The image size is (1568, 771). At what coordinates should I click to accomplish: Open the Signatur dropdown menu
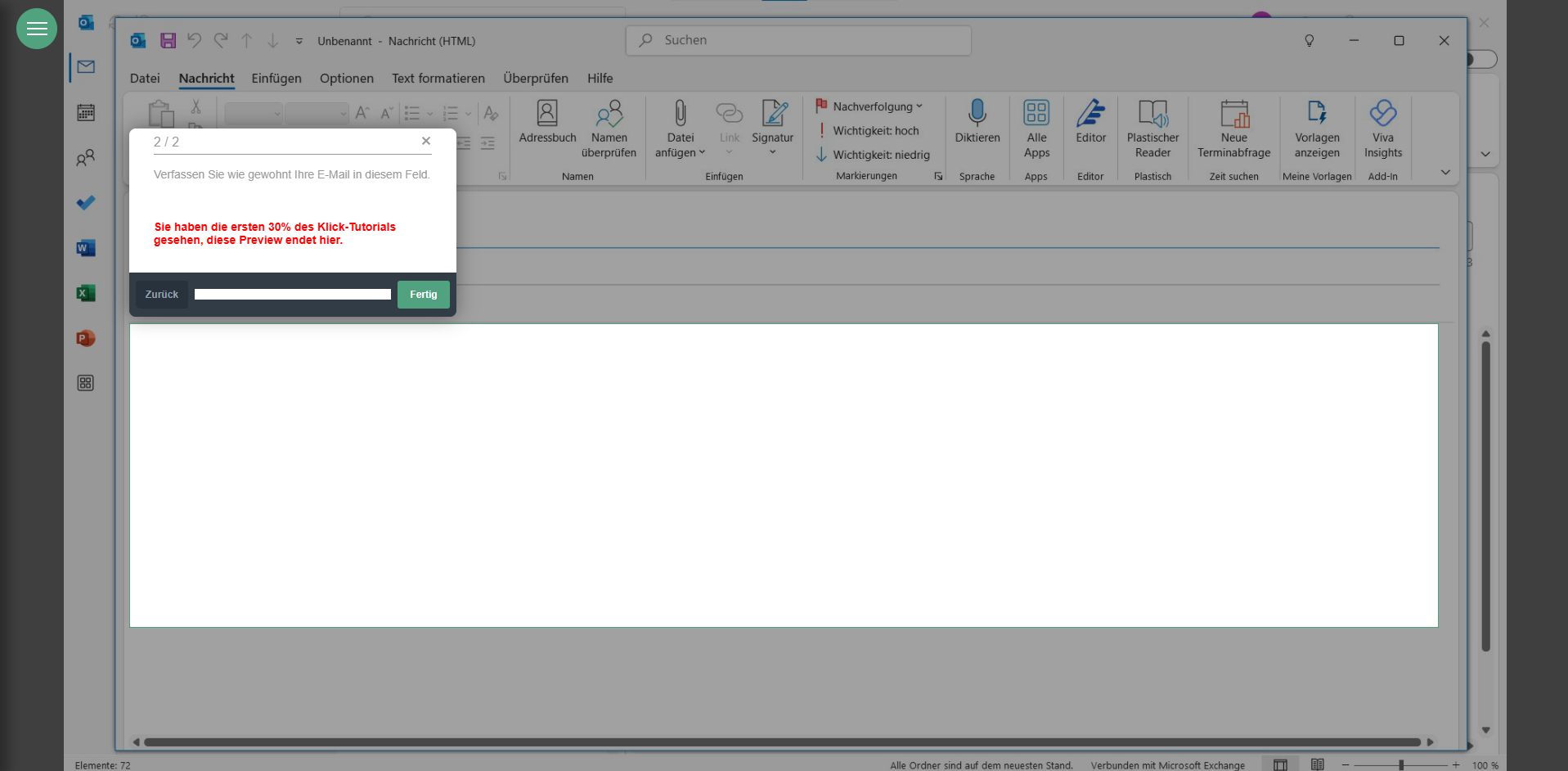coord(772,152)
